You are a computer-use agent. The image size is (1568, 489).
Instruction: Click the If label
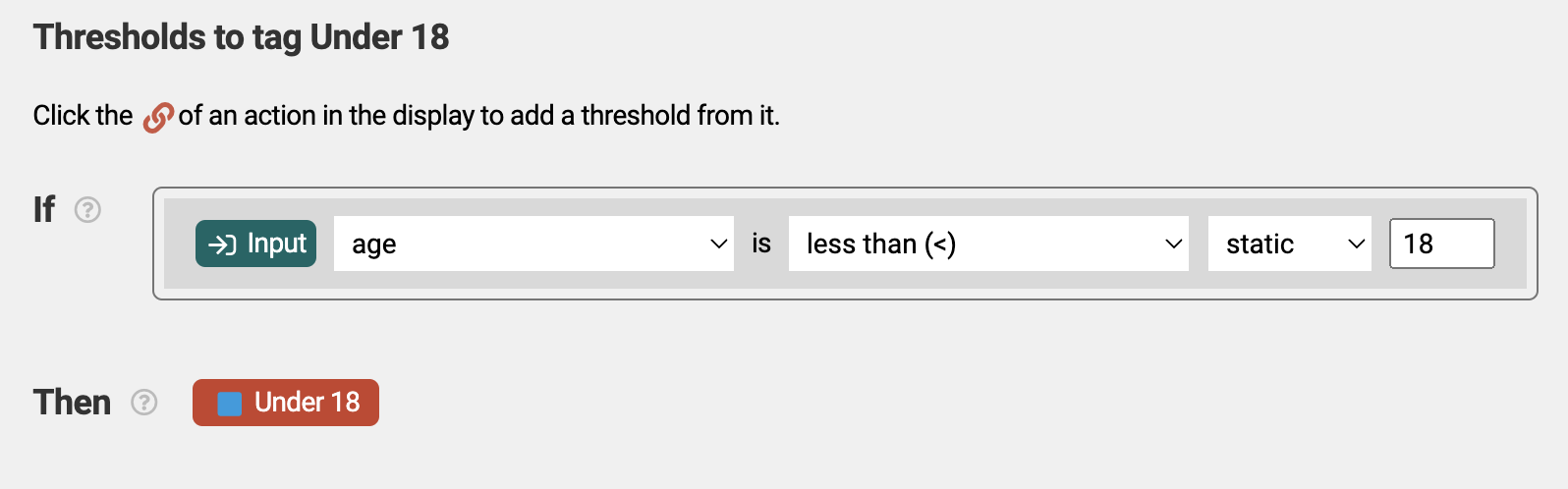click(44, 209)
